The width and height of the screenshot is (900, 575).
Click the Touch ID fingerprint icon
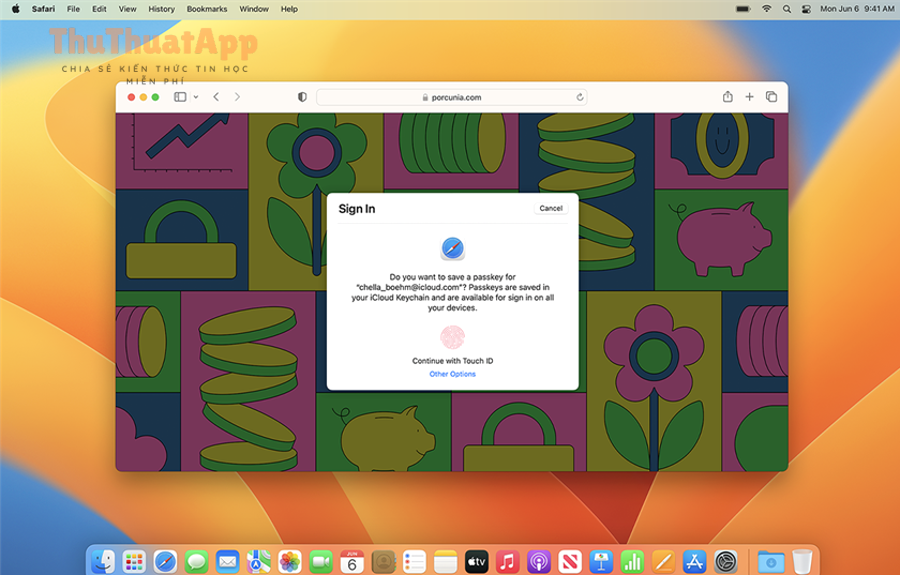point(452,337)
